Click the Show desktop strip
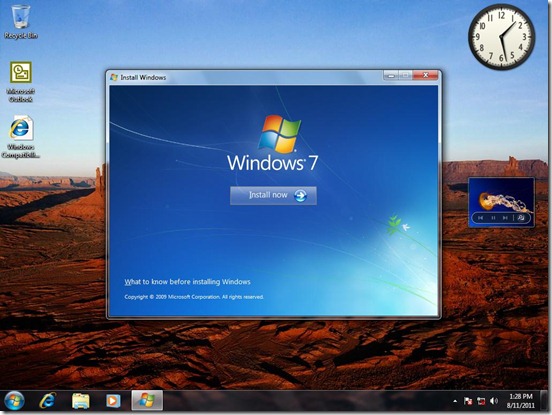Screen dimensions: 552x415 [x=545, y=401]
